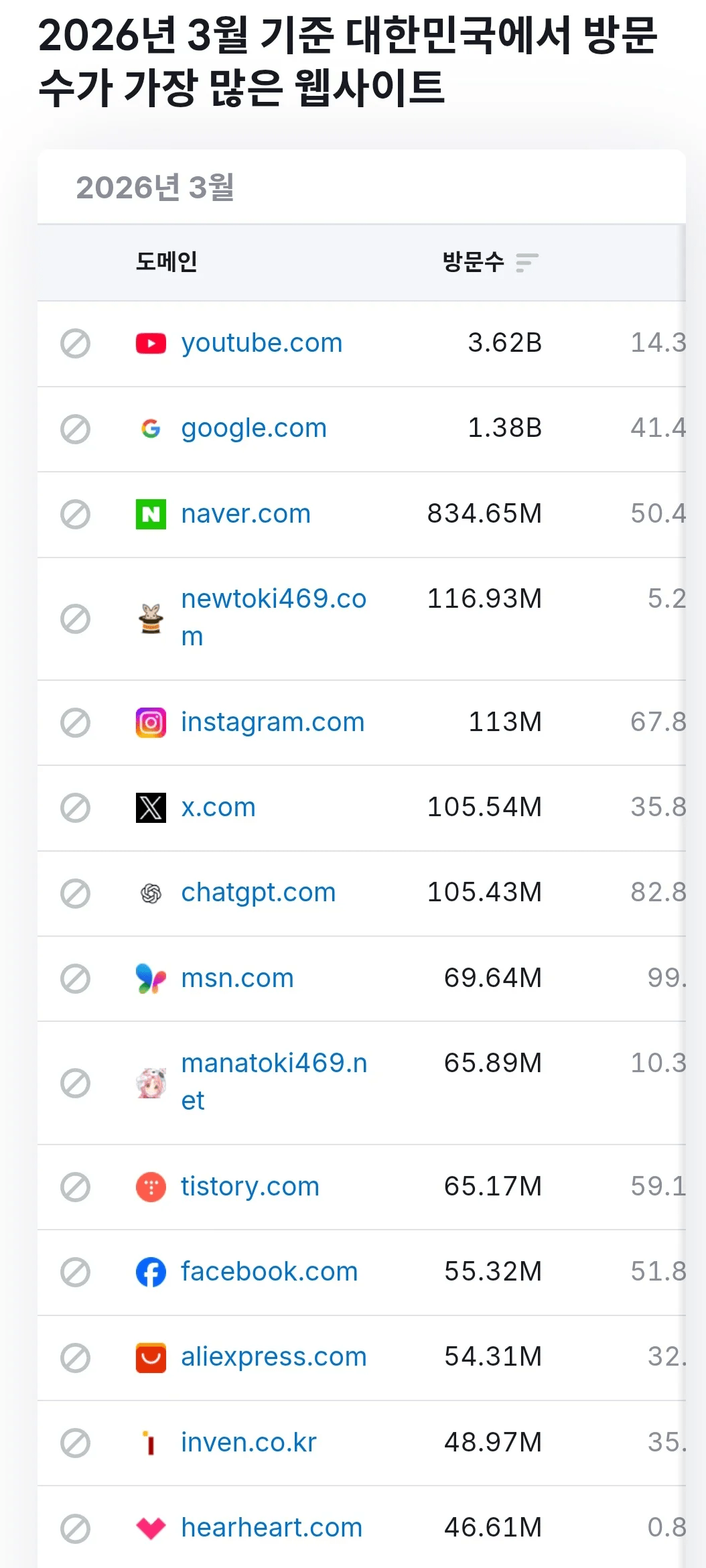Toggle the circle-slash icon beside youtube.com
Viewport: 706px width, 1568px height.
(x=75, y=344)
